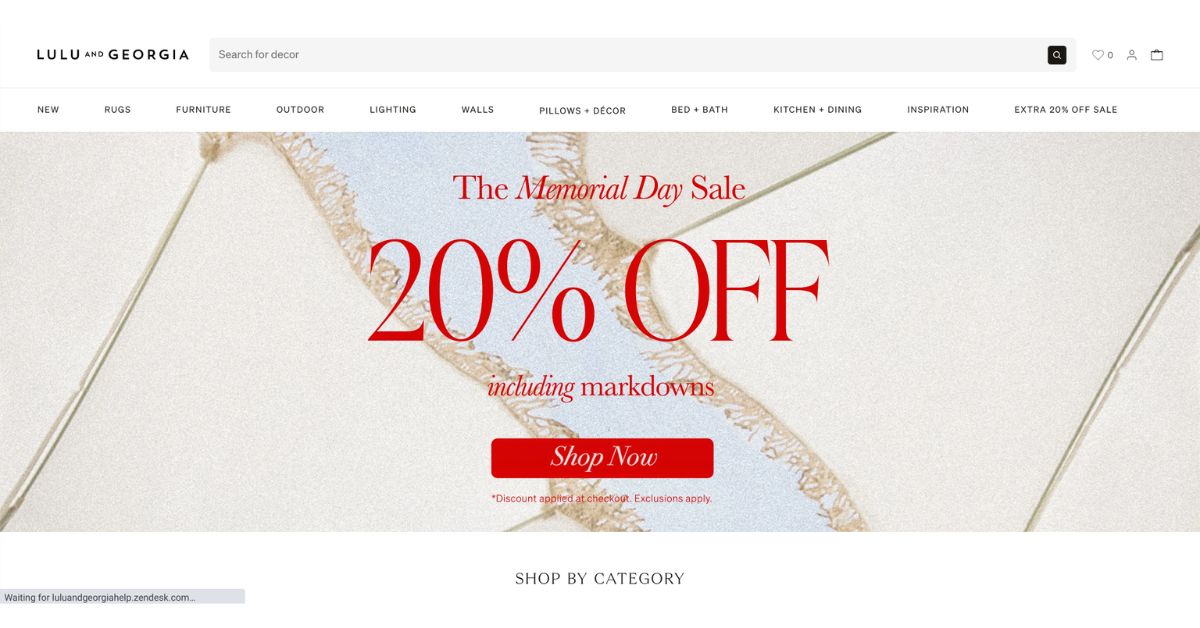Go to the Walls category
This screenshot has height=628, width=1200.
478,110
